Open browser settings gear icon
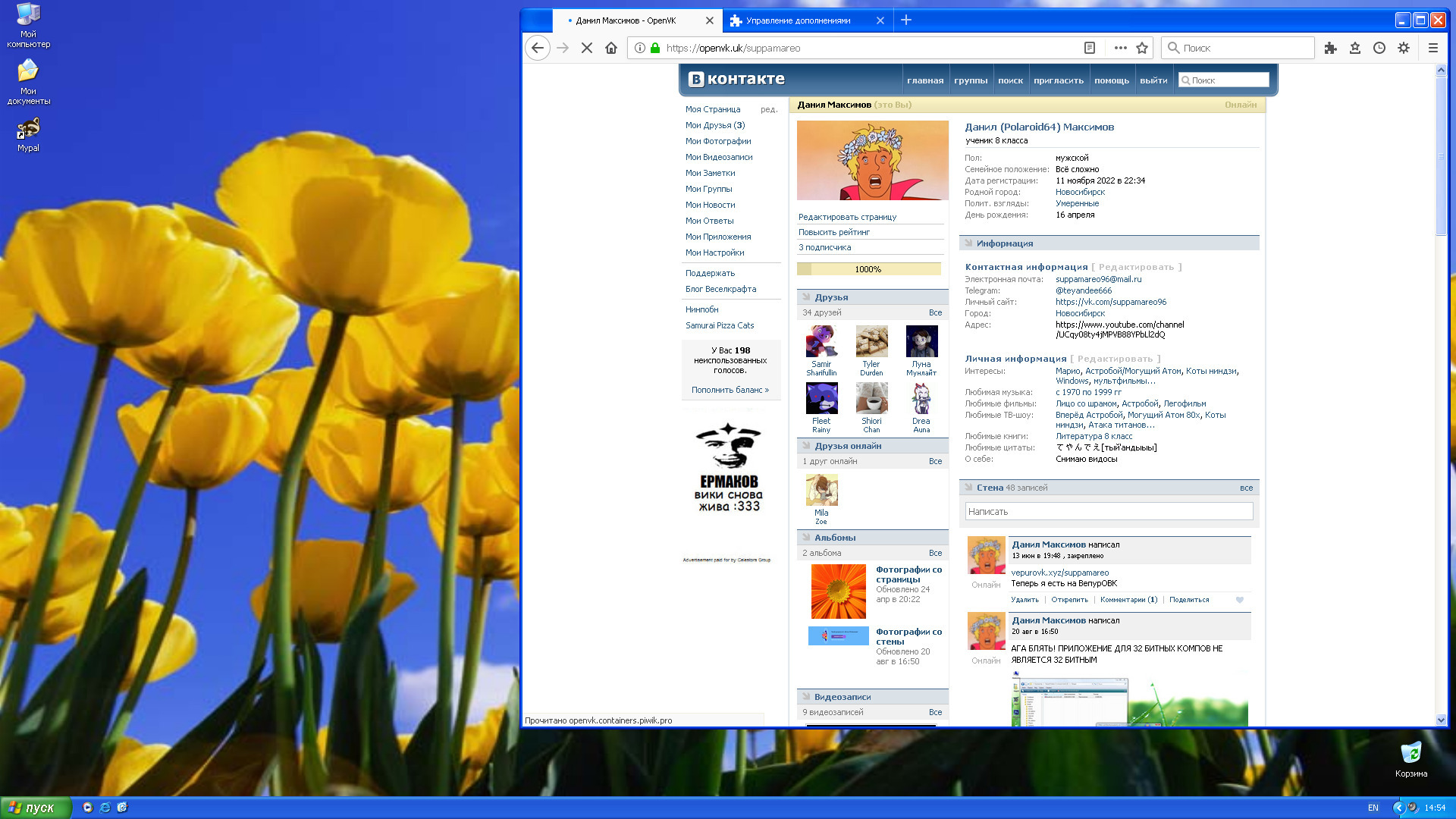The image size is (1456, 819). 1404,48
